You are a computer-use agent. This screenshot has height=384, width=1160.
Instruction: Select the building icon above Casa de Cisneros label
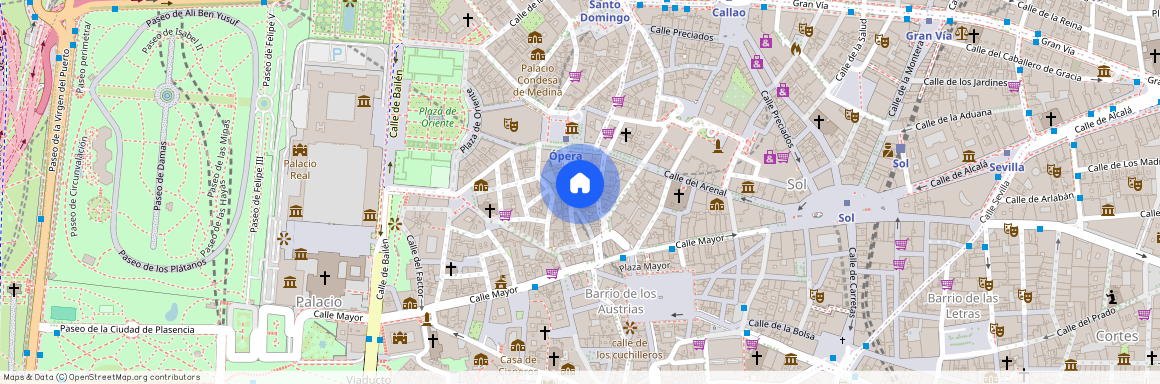(x=517, y=346)
